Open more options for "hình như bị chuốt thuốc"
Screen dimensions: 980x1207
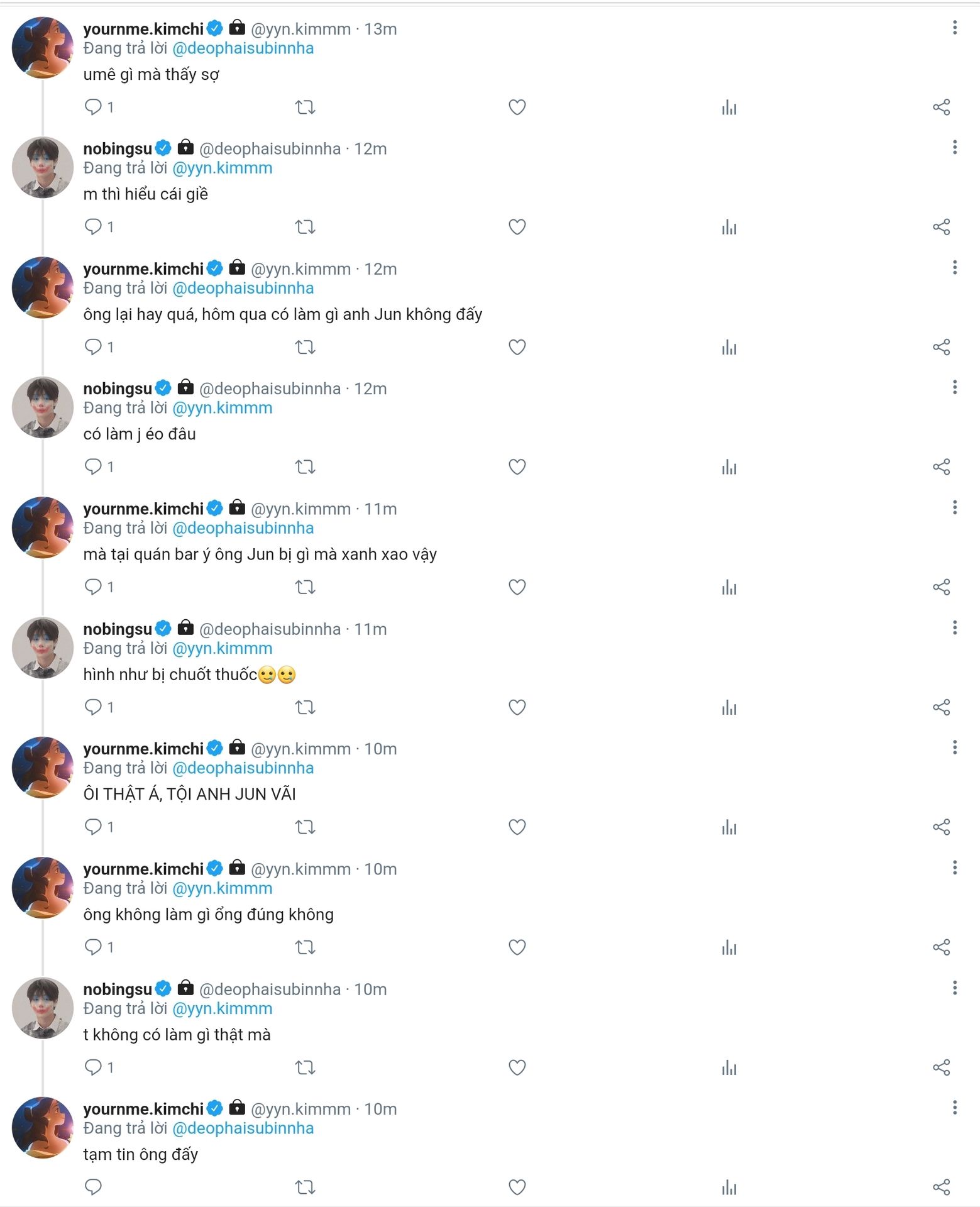tap(954, 627)
